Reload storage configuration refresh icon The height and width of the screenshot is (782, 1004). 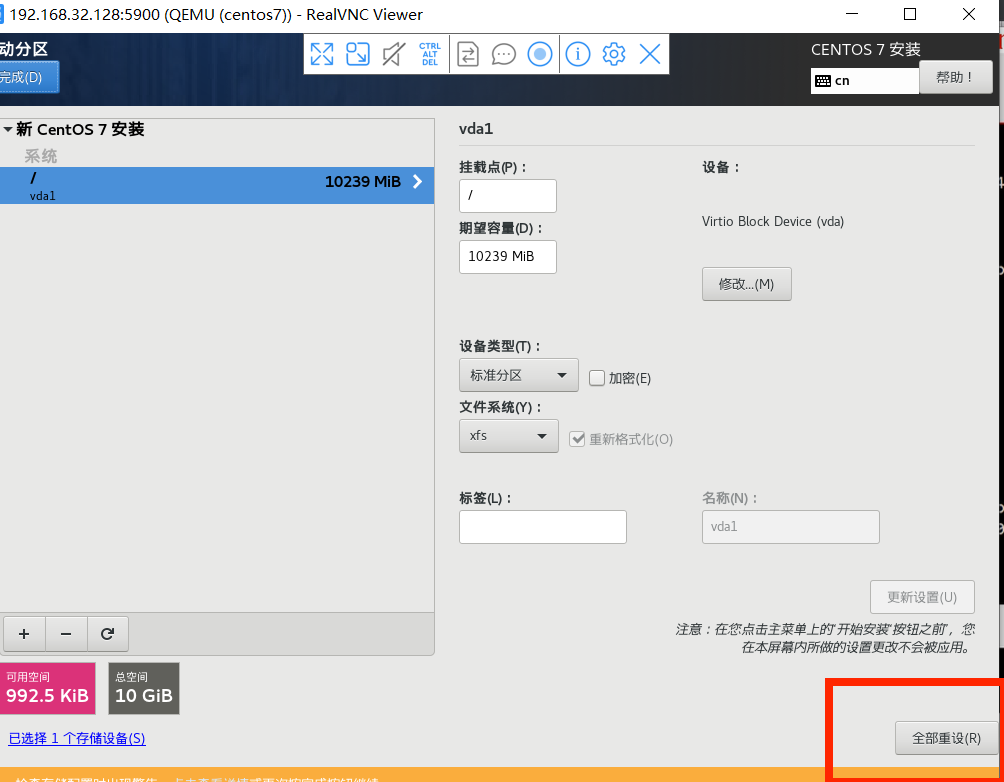(x=108, y=634)
